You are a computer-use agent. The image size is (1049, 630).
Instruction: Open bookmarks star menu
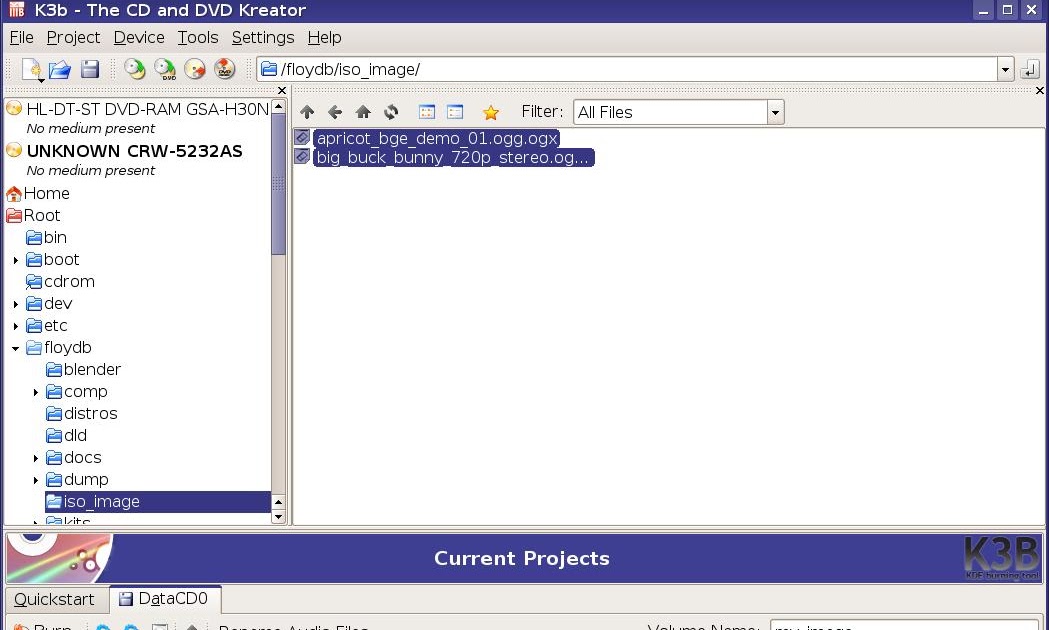coord(491,112)
